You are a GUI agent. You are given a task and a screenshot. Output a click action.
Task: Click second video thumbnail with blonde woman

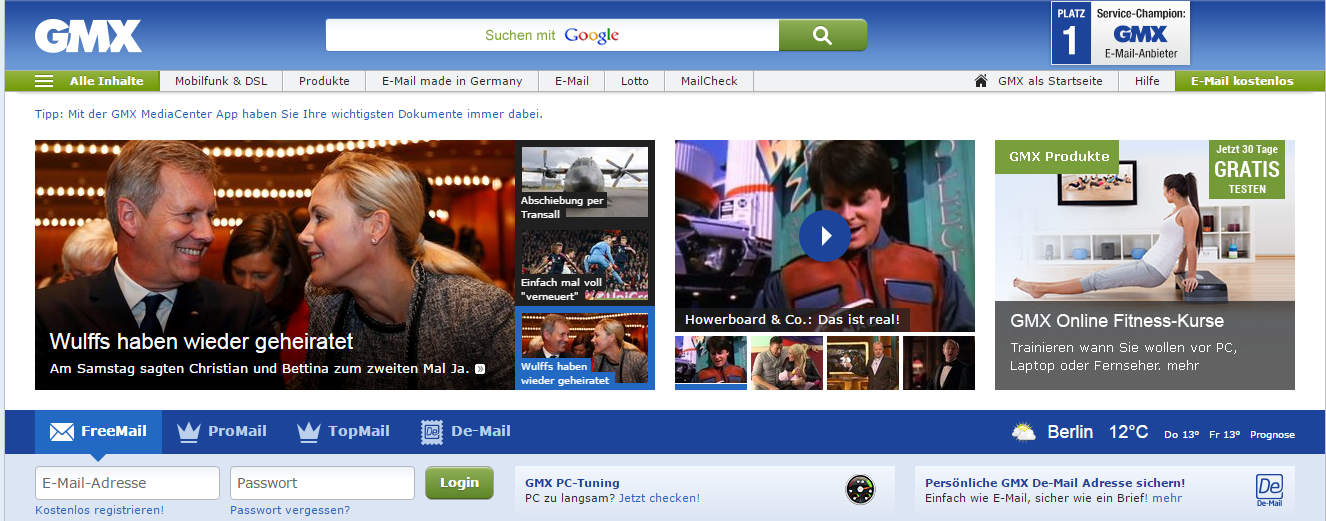tap(787, 362)
